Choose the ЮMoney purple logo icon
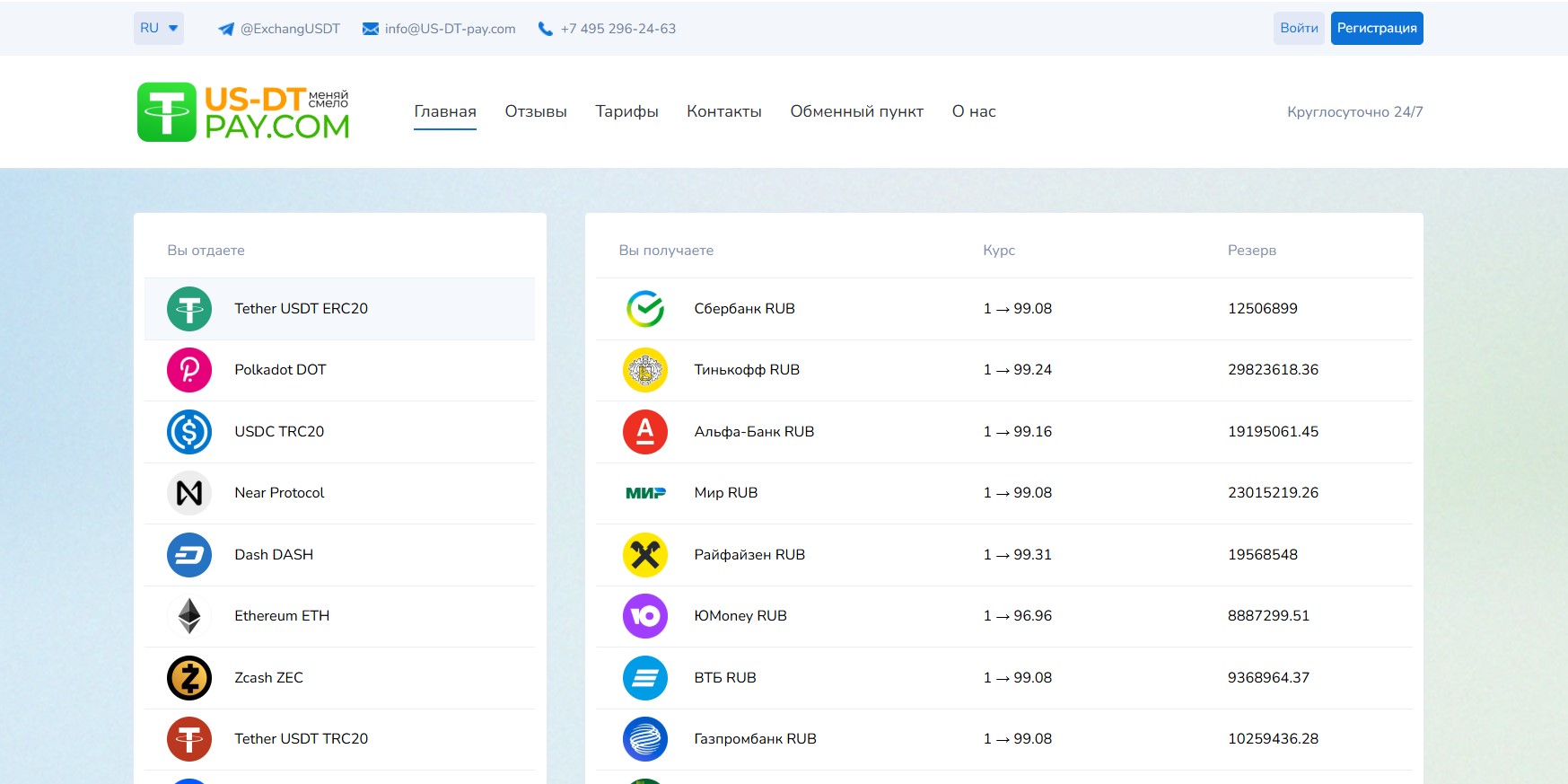The width and height of the screenshot is (1568, 784). pyautogui.click(x=645, y=616)
